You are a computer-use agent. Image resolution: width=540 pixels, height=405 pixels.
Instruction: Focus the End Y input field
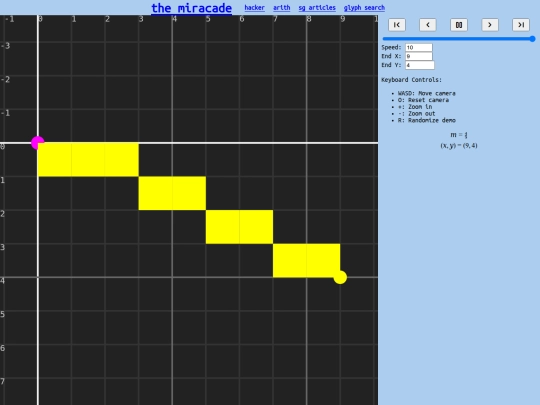[x=420, y=65]
